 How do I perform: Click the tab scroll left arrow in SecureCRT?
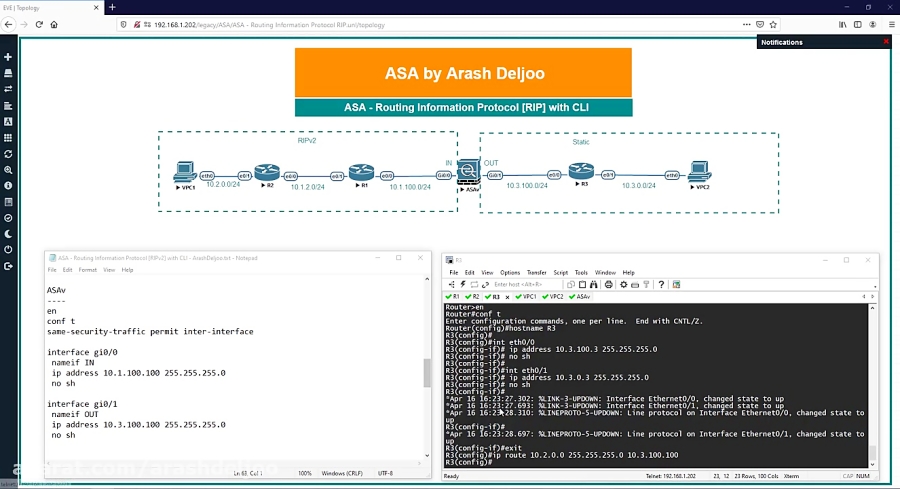click(864, 297)
